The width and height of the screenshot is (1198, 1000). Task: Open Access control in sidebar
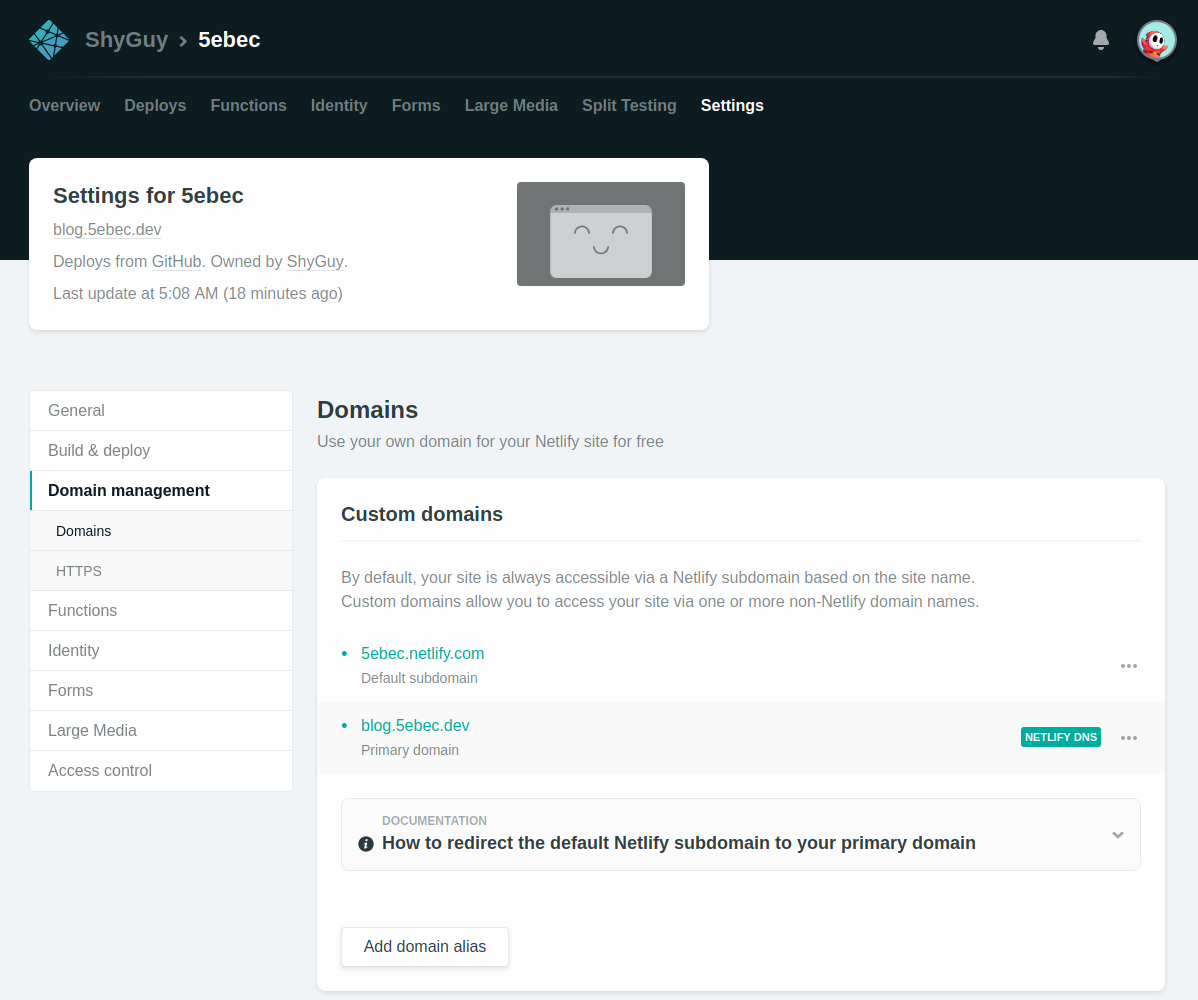tap(161, 771)
